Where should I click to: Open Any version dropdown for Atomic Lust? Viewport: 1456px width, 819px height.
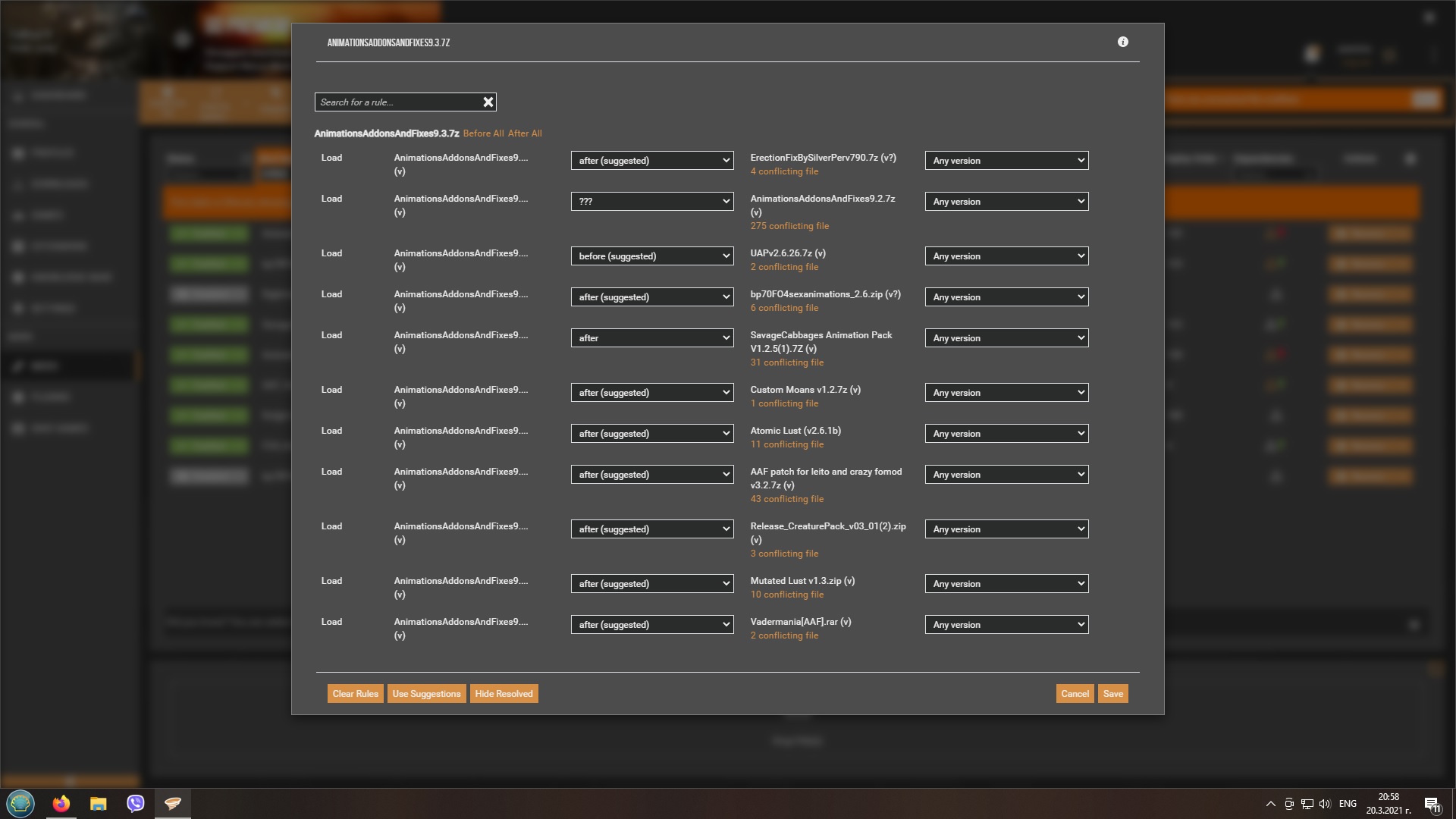[x=1006, y=434]
